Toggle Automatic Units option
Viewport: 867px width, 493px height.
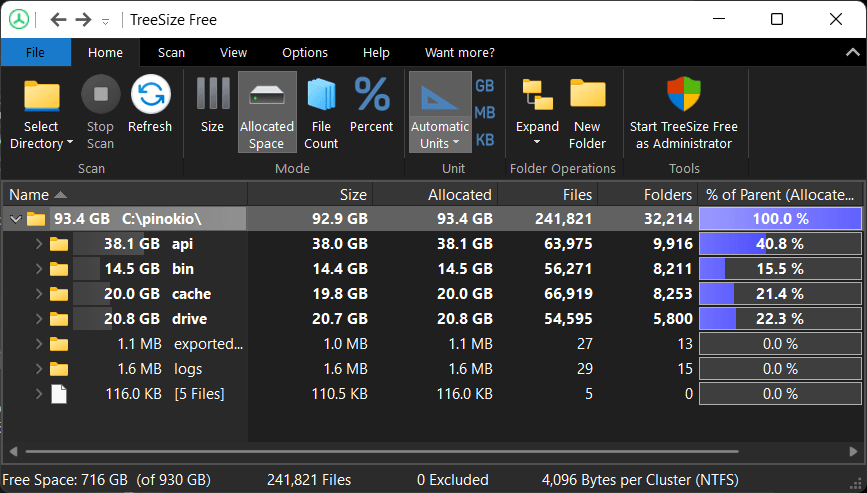click(440, 95)
